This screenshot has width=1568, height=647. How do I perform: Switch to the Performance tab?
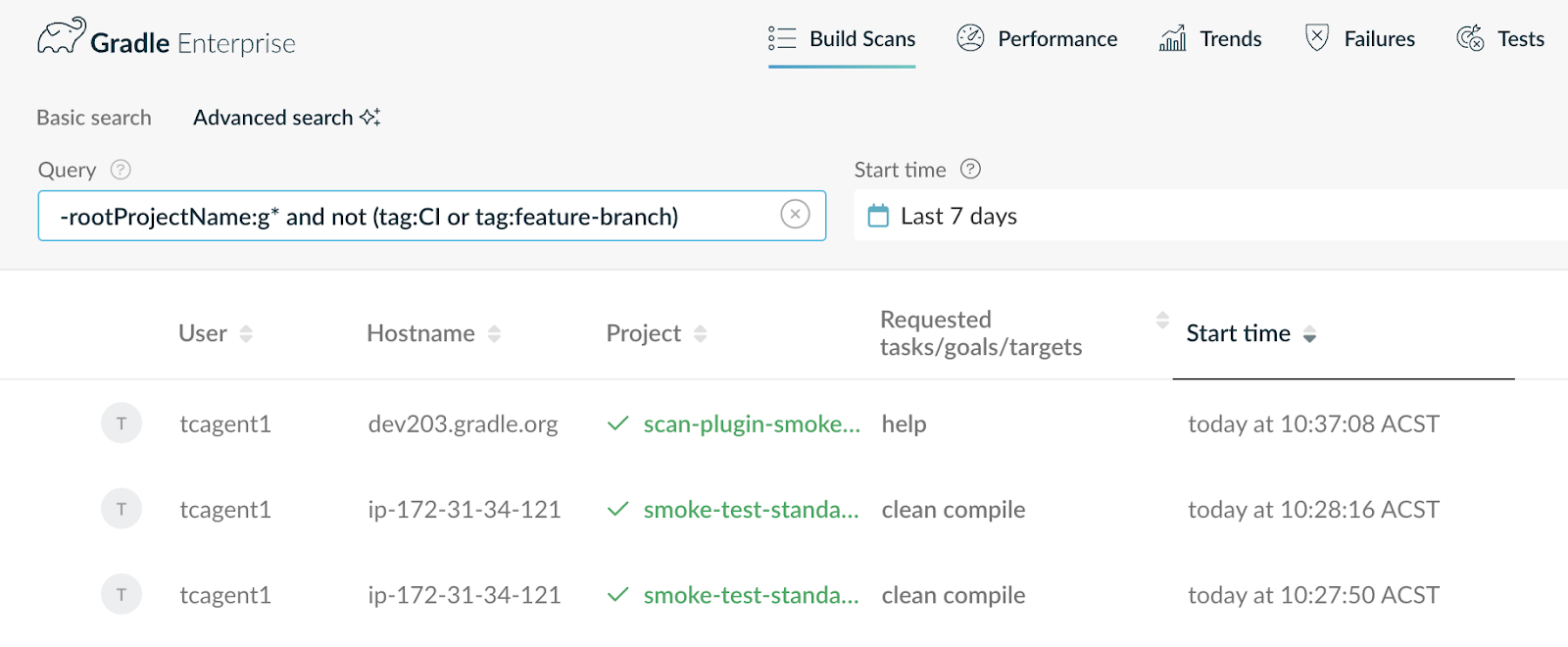[x=1037, y=39]
